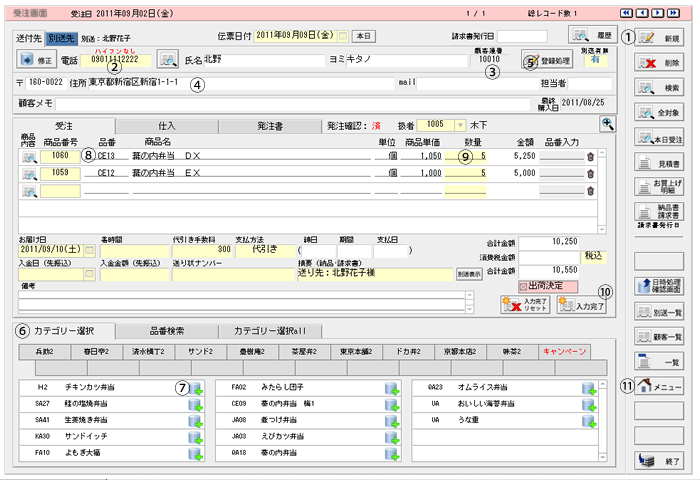The image size is (700, 480).
Task: Open 検索 search from the right sidebar
Action: pyautogui.click(x=660, y=88)
